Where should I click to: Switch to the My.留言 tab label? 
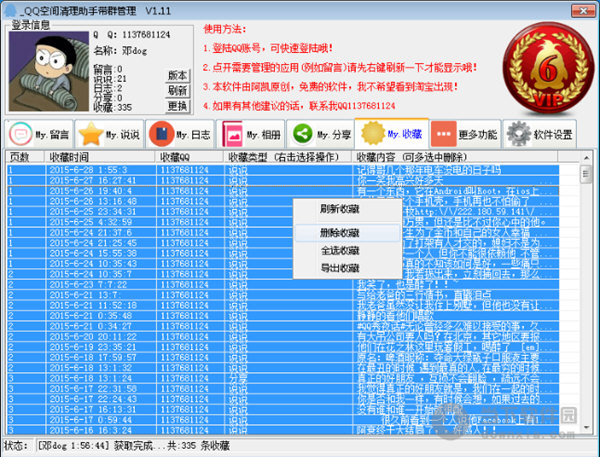[52, 135]
